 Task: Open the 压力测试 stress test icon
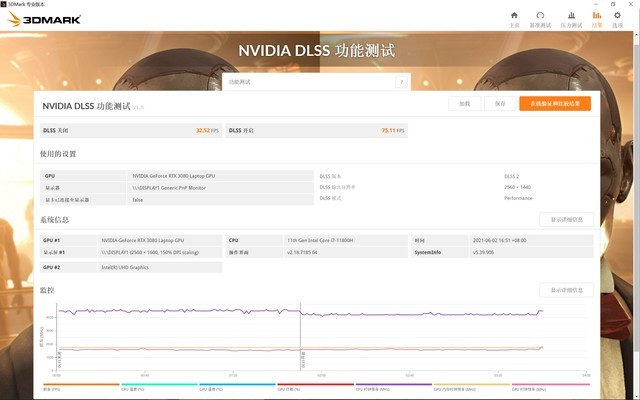tap(571, 19)
